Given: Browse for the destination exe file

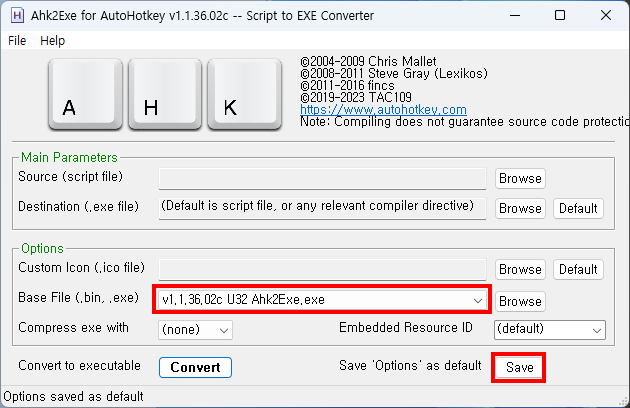Looking at the screenshot, I should point(520,208).
